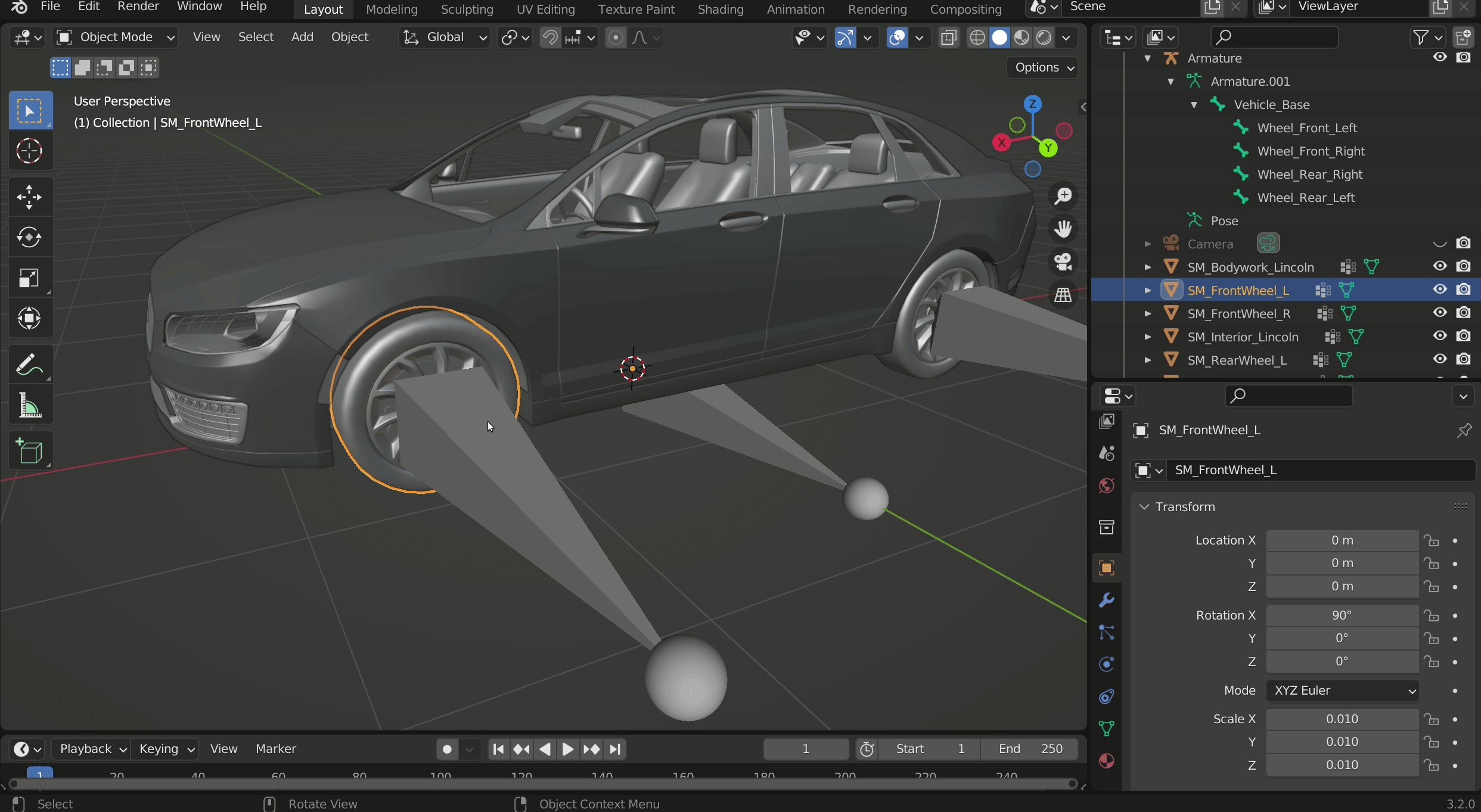Open the Render menu

point(138,7)
